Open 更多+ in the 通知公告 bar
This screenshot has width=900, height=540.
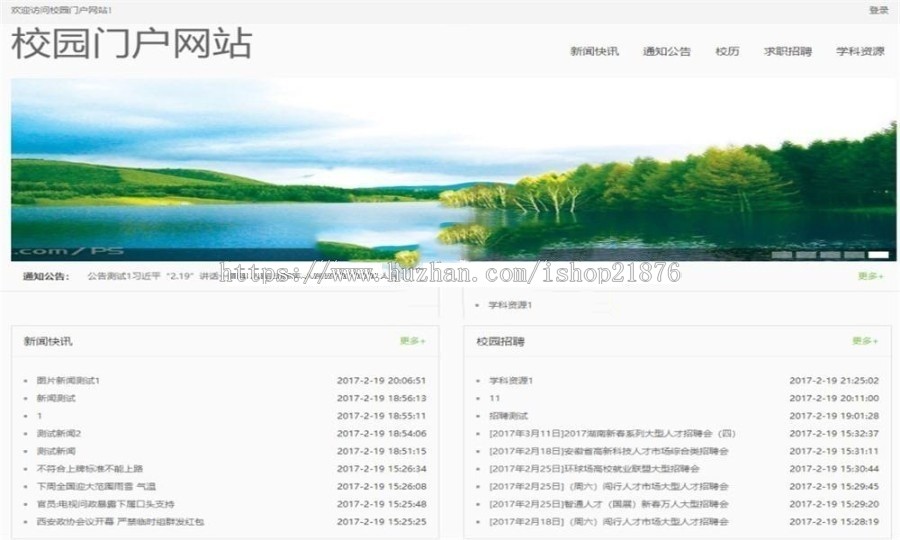[870, 276]
